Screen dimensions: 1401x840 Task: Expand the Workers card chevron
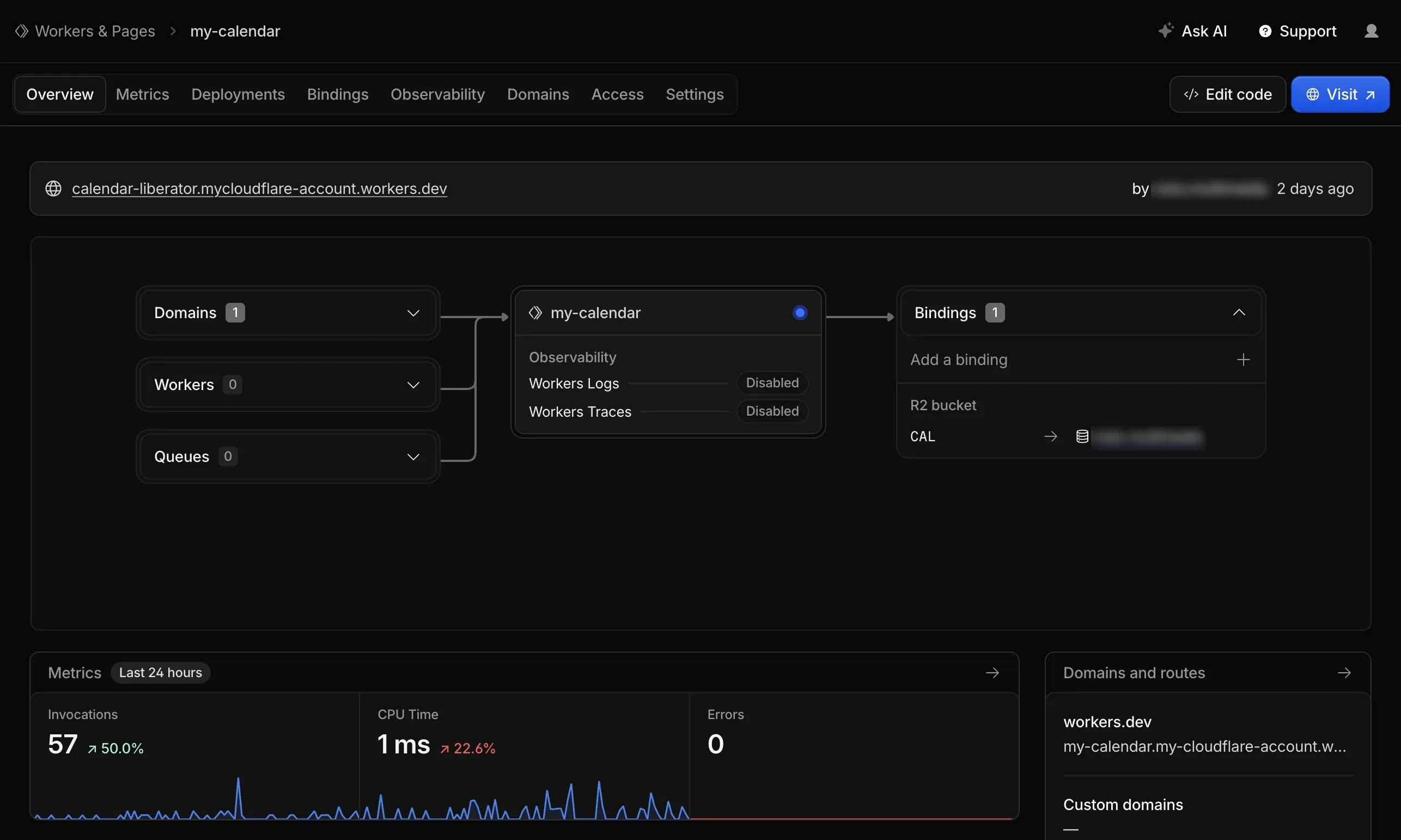(413, 385)
